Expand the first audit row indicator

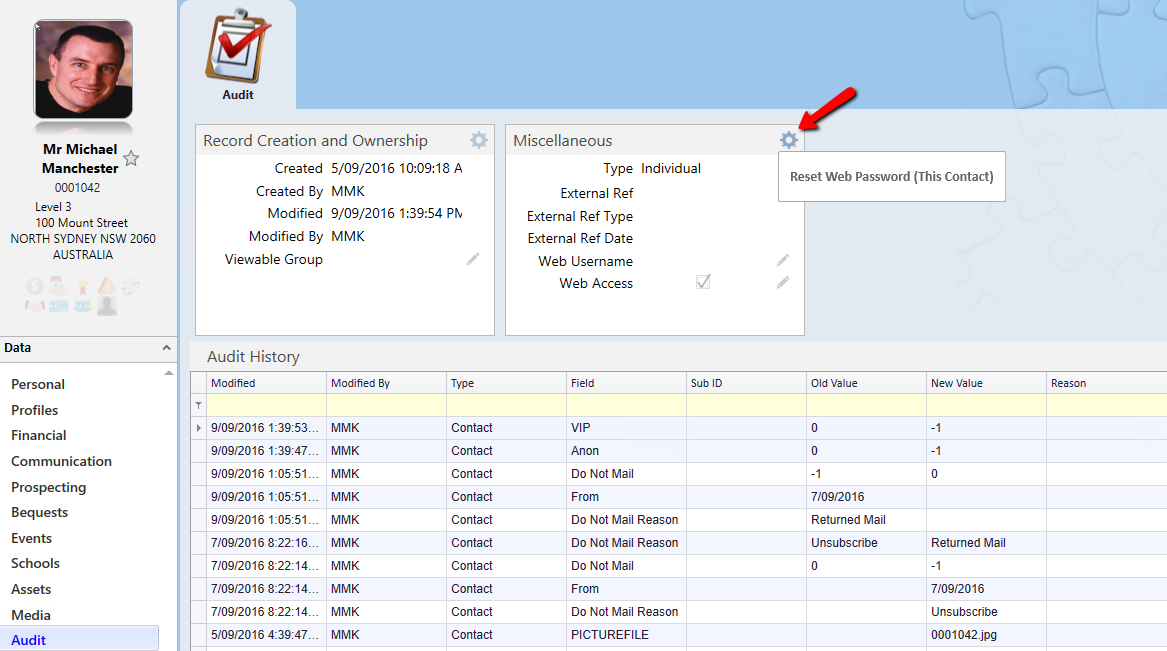(198, 428)
